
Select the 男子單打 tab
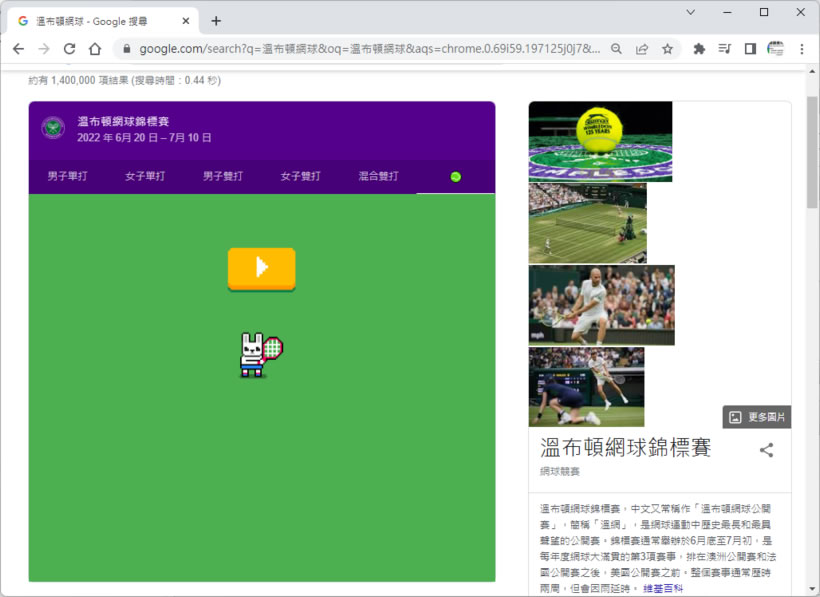tap(67, 176)
